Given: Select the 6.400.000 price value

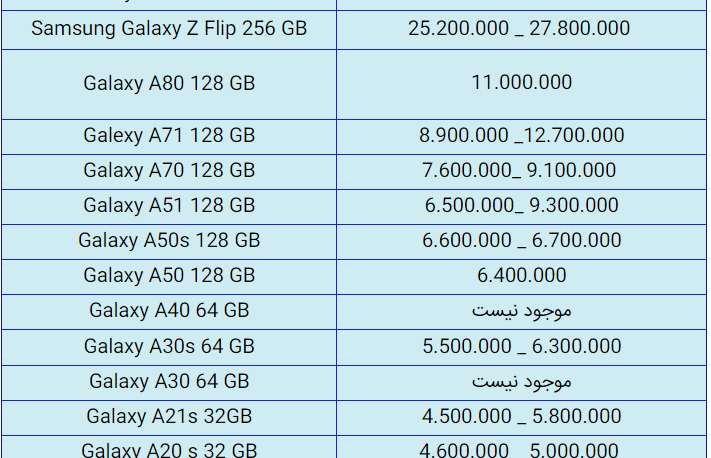Looking at the screenshot, I should pyautogui.click(x=521, y=275).
